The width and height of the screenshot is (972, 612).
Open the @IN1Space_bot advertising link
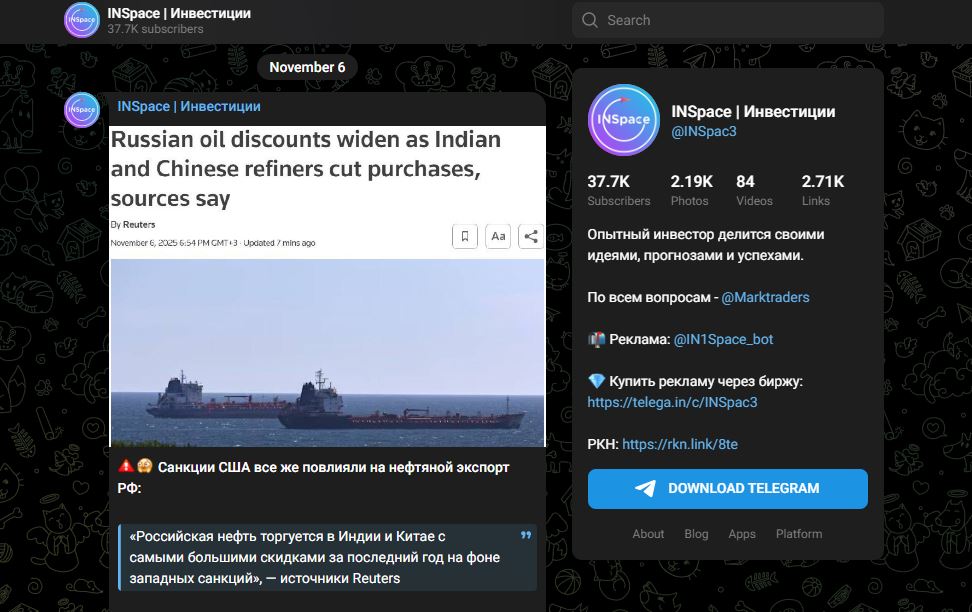(723, 339)
